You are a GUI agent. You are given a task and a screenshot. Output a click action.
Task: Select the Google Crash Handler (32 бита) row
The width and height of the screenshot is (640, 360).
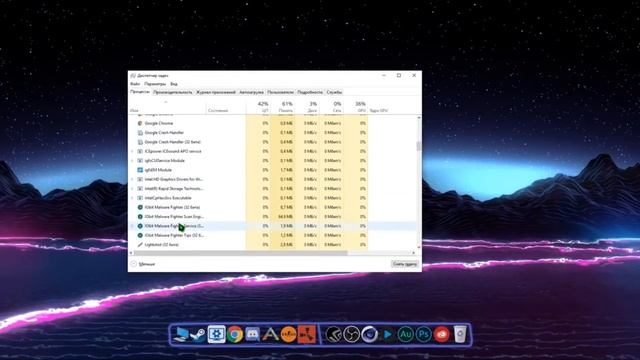click(272, 142)
